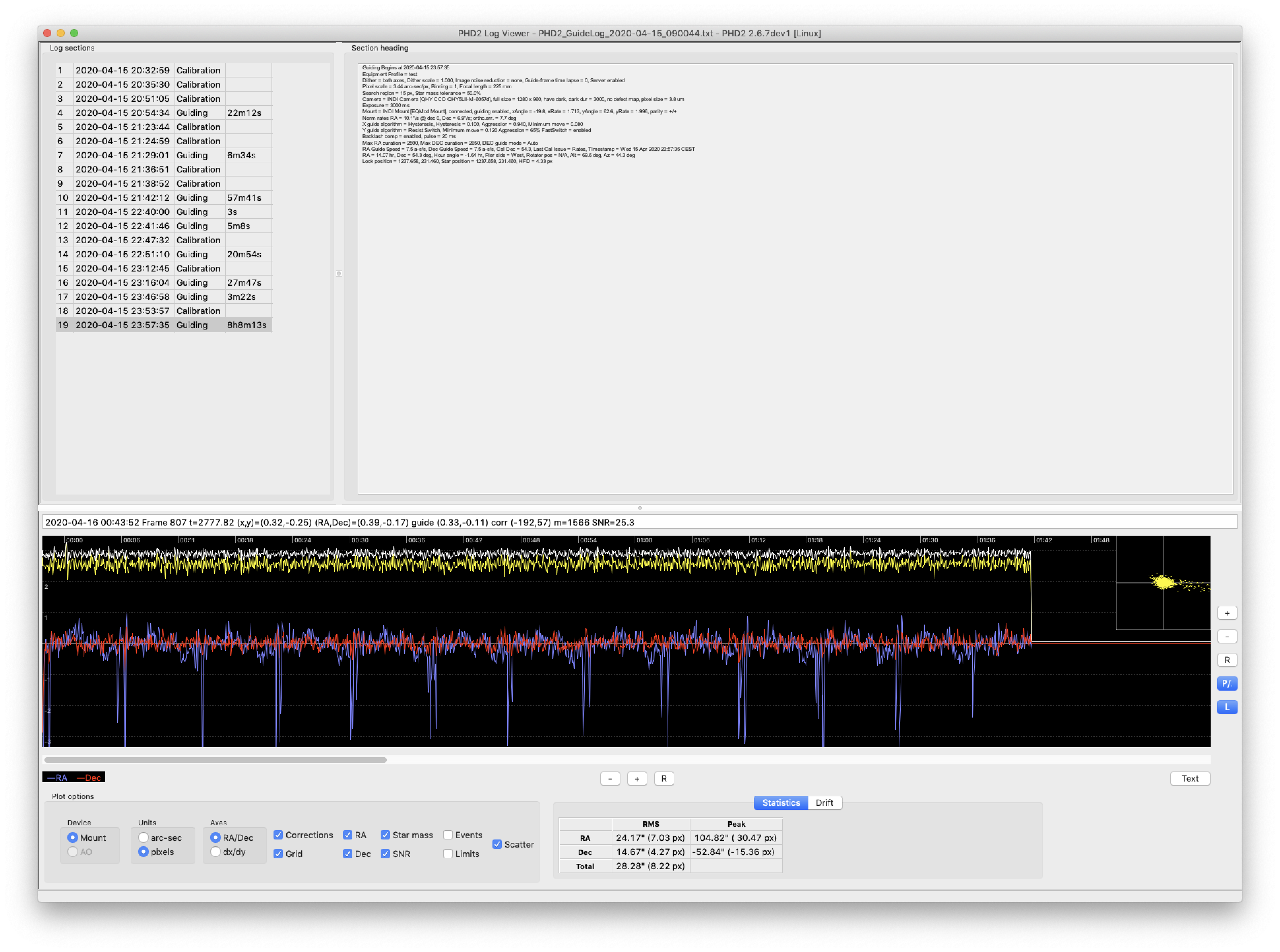The image size is (1280, 952).
Task: Uncheck the Corrections checkbox
Action: 278,835
